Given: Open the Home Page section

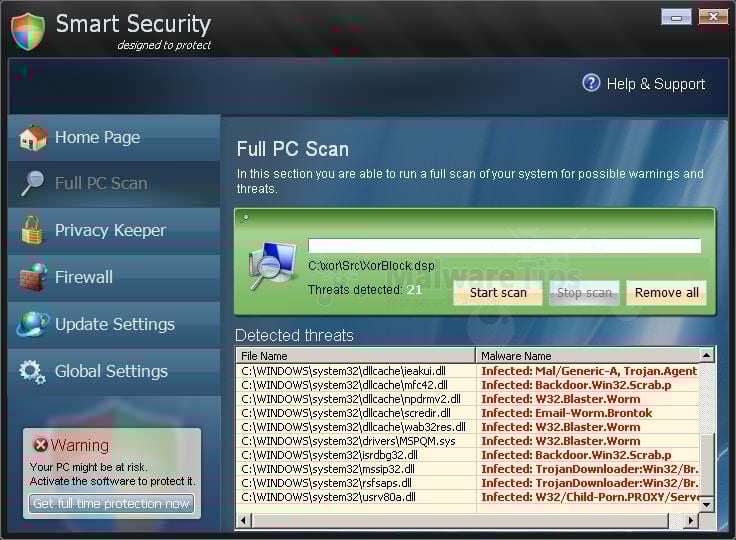Looking at the screenshot, I should 114,138.
